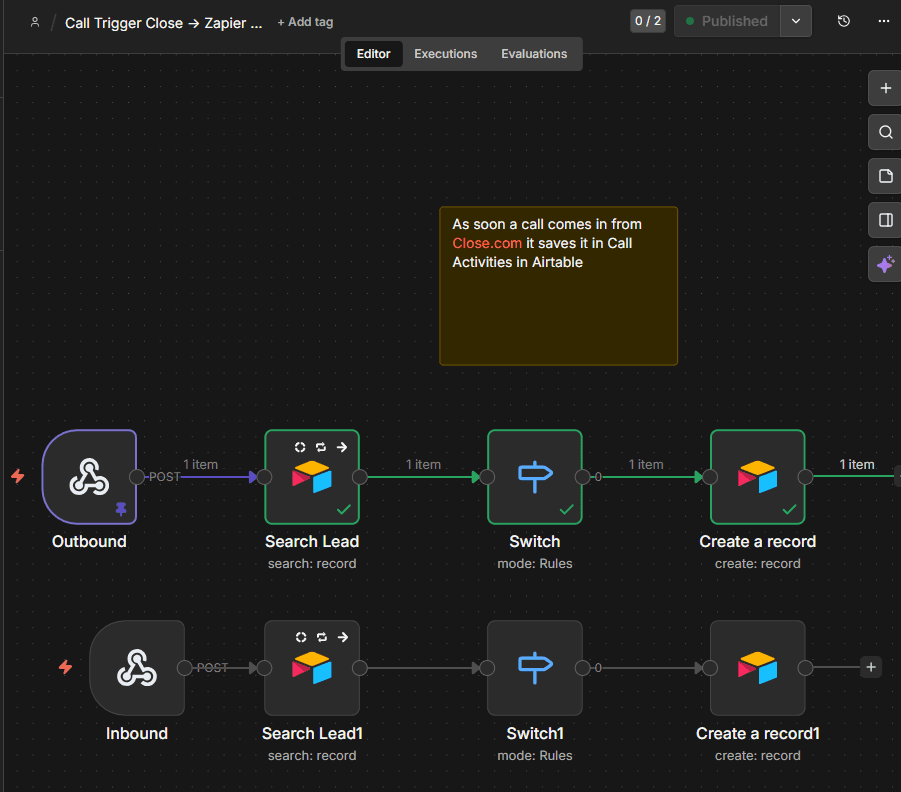Open the Close.com link in sticky note
The image size is (901, 792).
click(487, 243)
